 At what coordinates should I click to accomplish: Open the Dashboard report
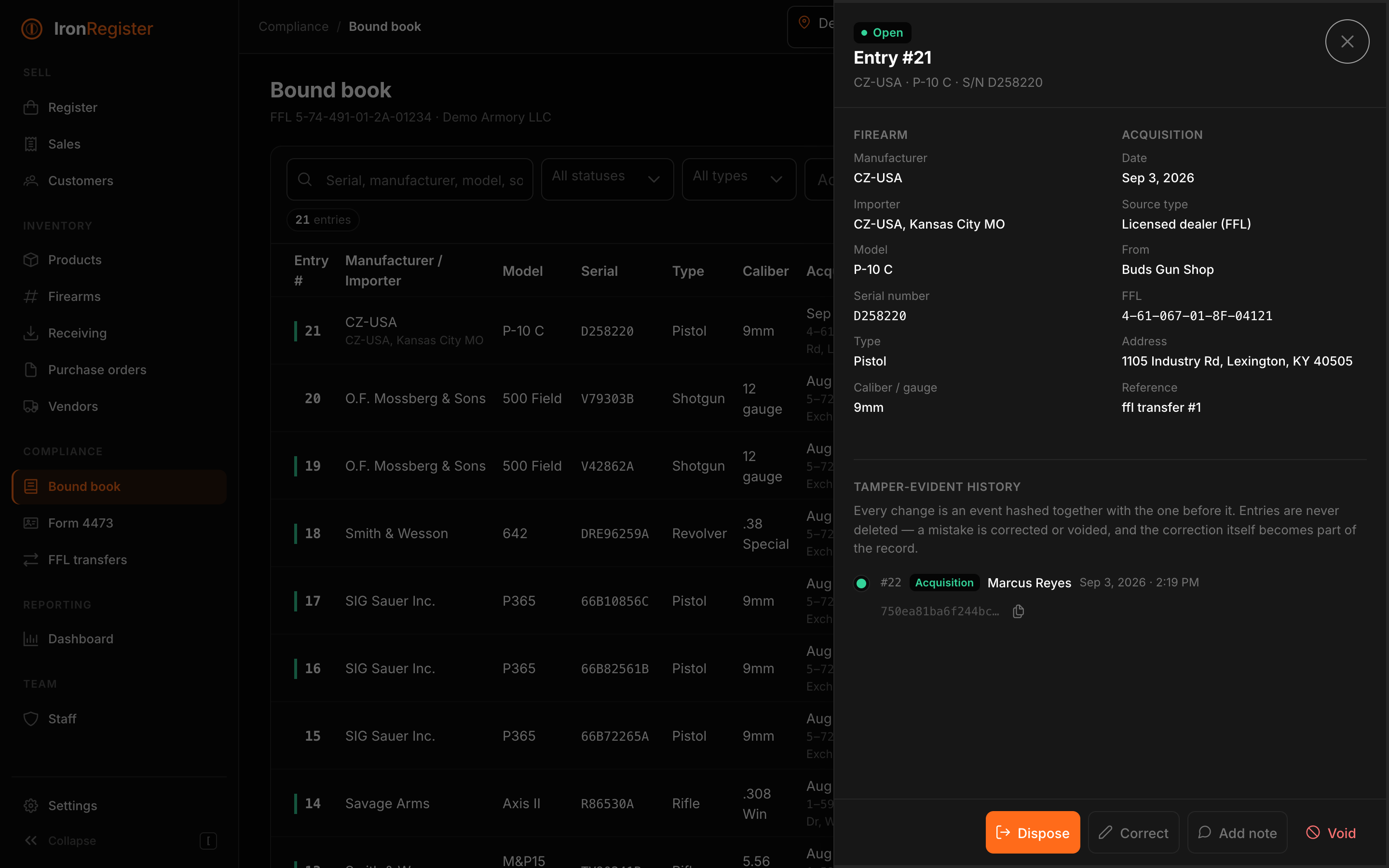pyautogui.click(x=119, y=639)
